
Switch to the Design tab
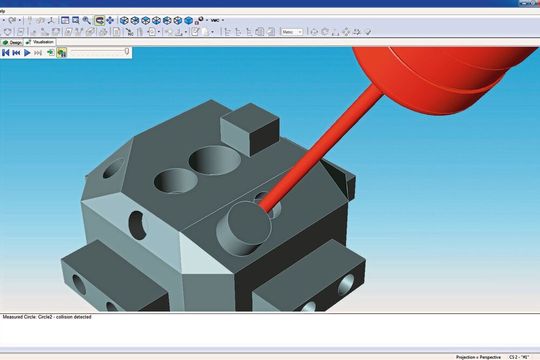pyautogui.click(x=12, y=42)
